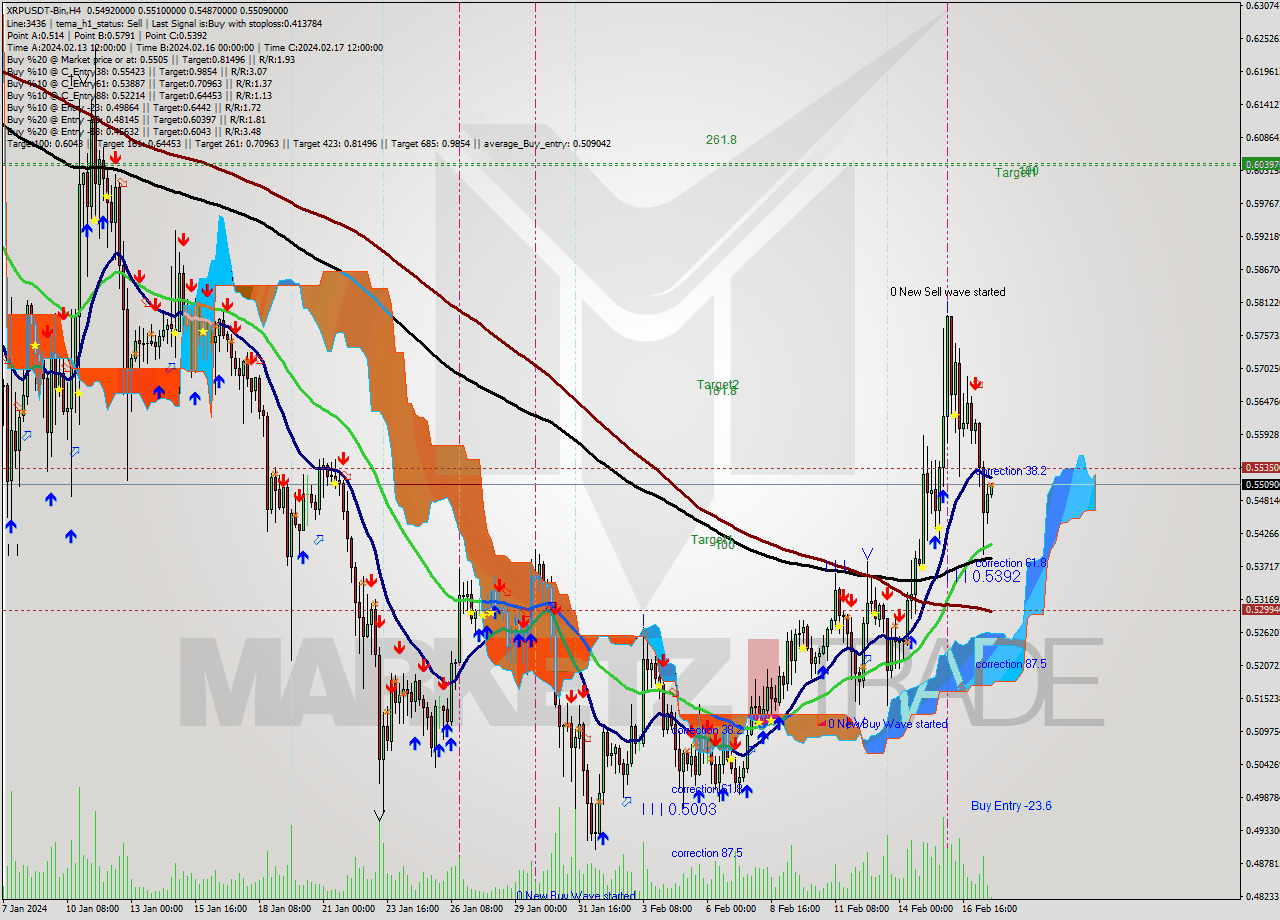The width and height of the screenshot is (1280, 920).
Task: Click the red 0.5299 price tag
Action: tap(1260, 609)
